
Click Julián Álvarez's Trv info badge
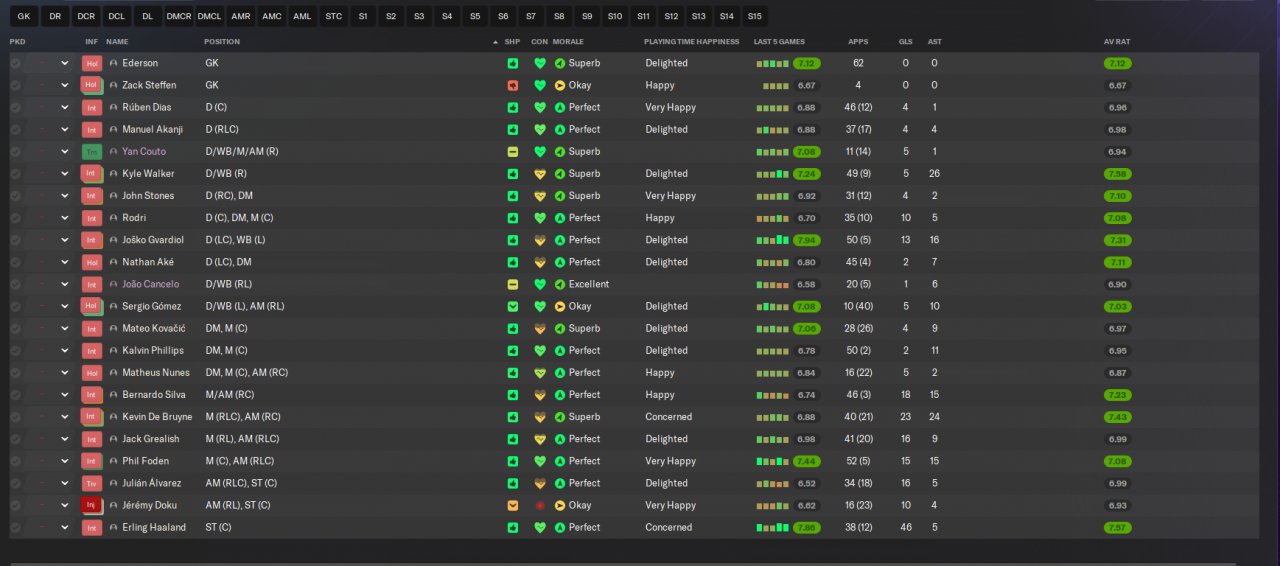click(92, 483)
